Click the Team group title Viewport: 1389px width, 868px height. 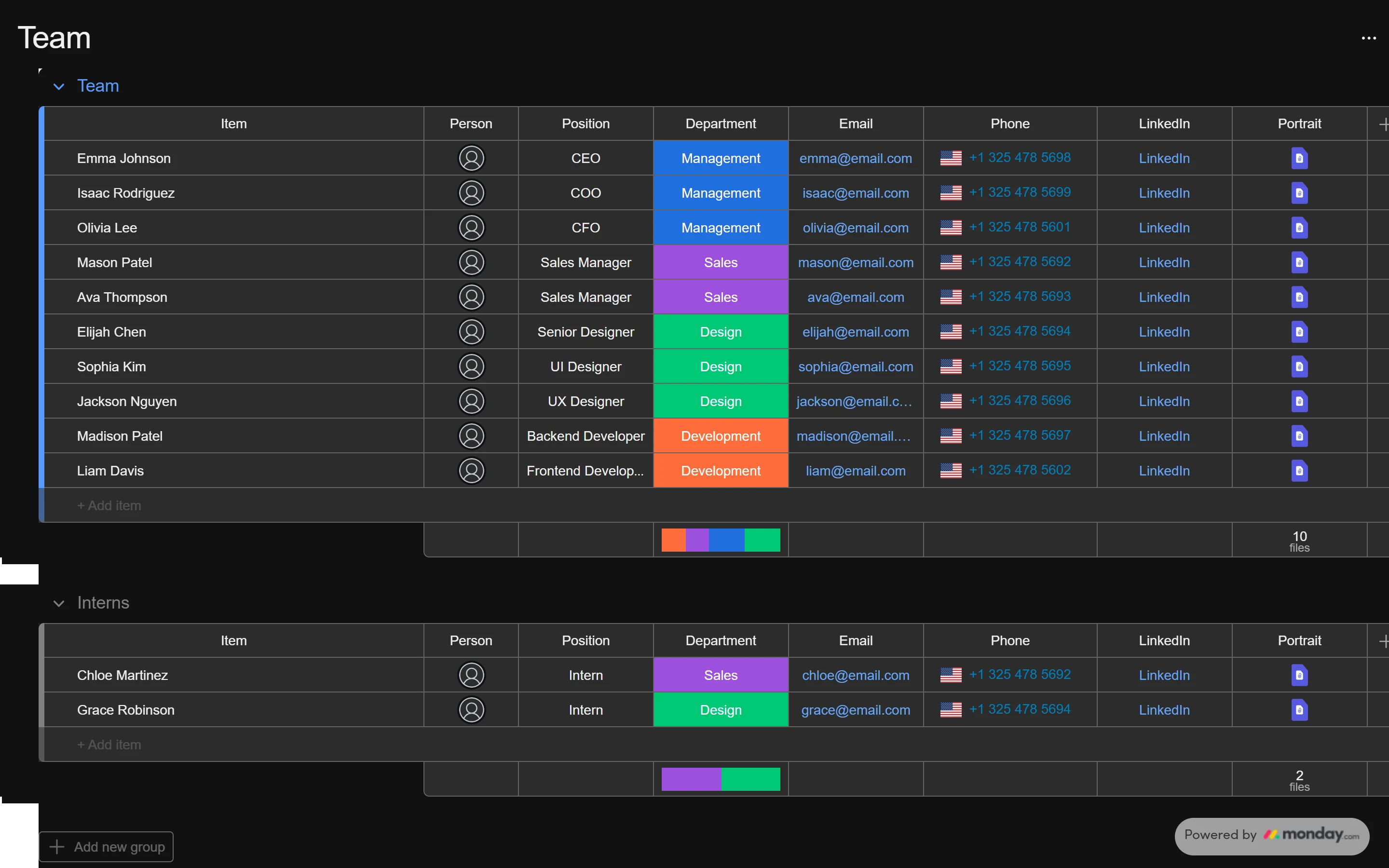pos(98,86)
